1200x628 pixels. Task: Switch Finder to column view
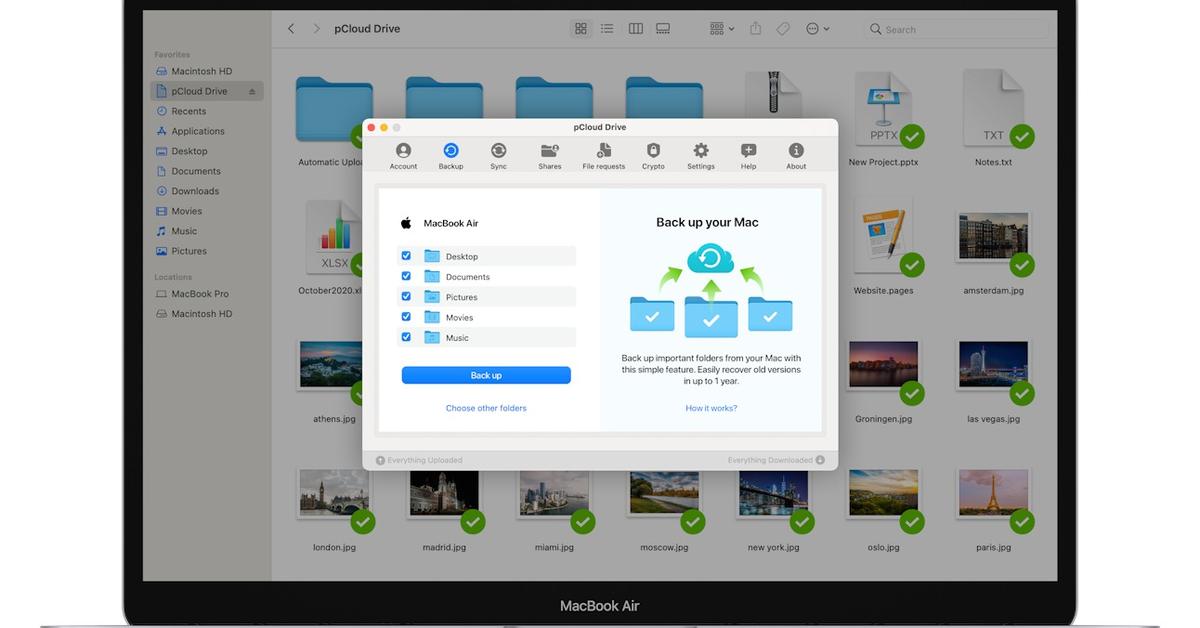click(x=635, y=29)
